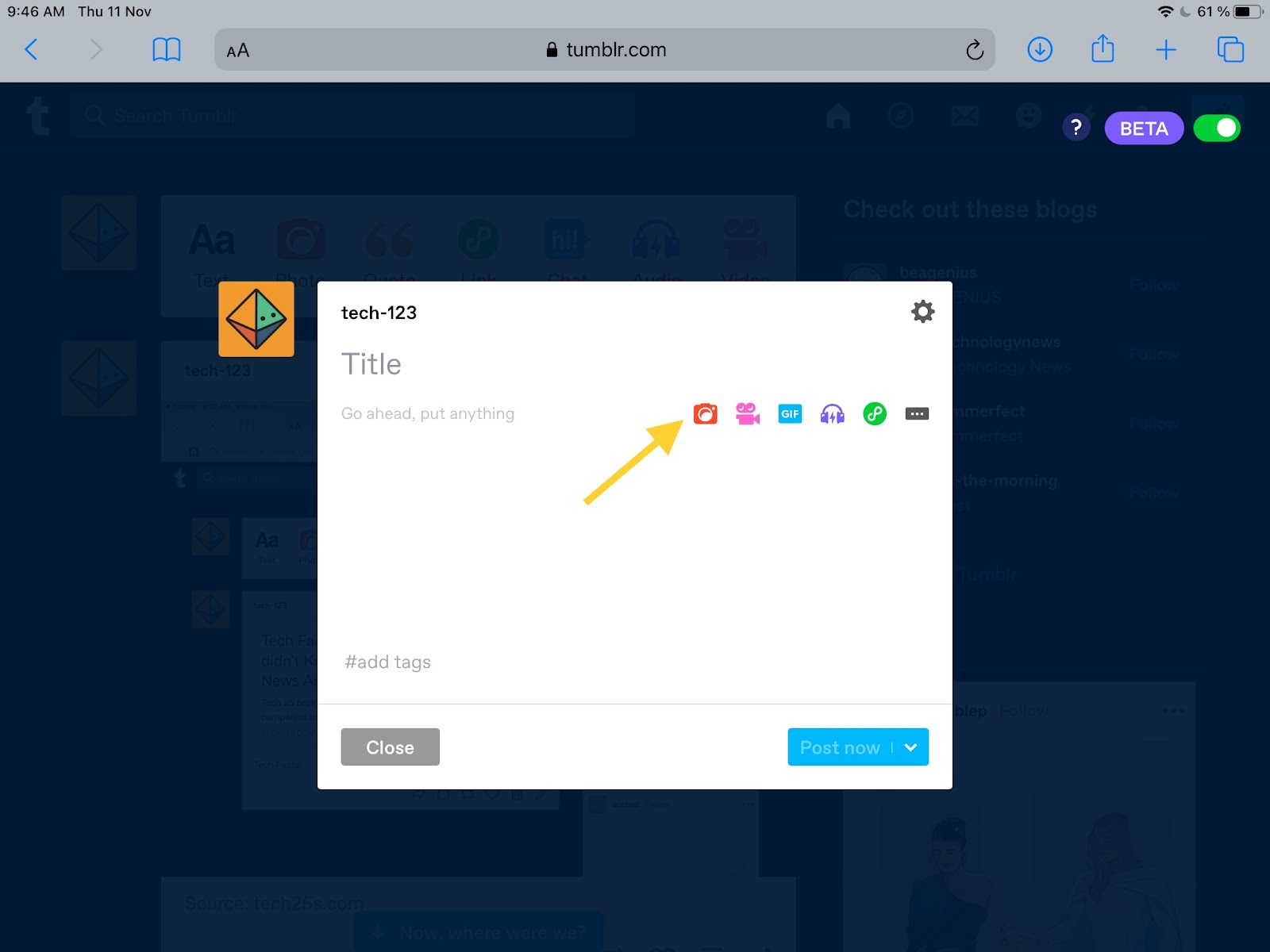Insert a GIF into the post
1270x952 pixels.
(790, 413)
